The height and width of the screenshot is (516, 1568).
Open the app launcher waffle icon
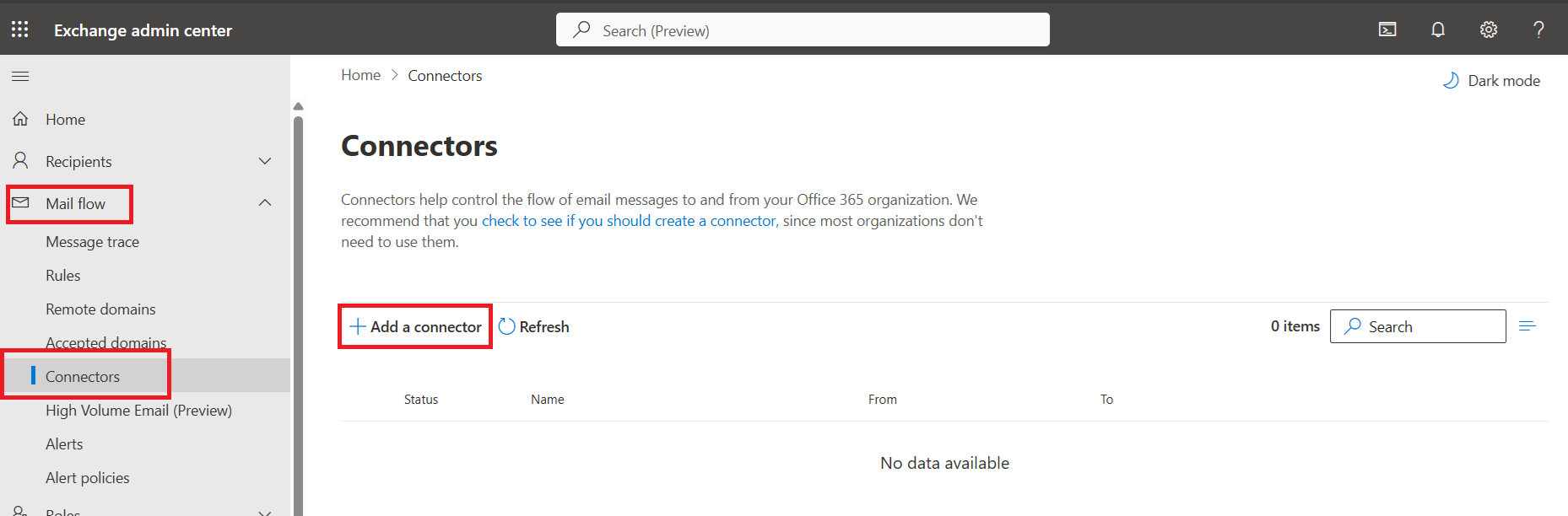20,30
